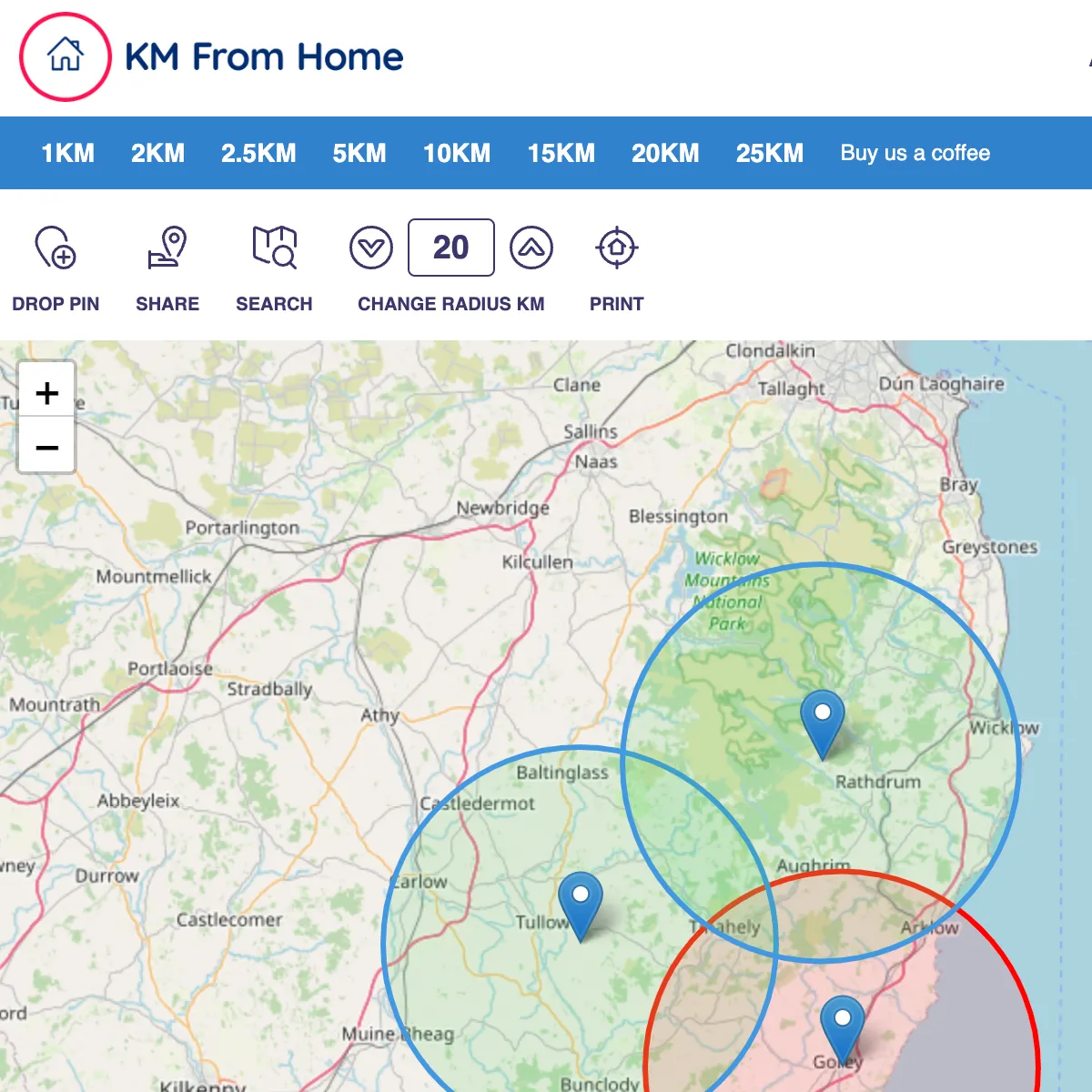Zoom out on the map
This screenshot has width=1092, height=1092.
[x=46, y=447]
